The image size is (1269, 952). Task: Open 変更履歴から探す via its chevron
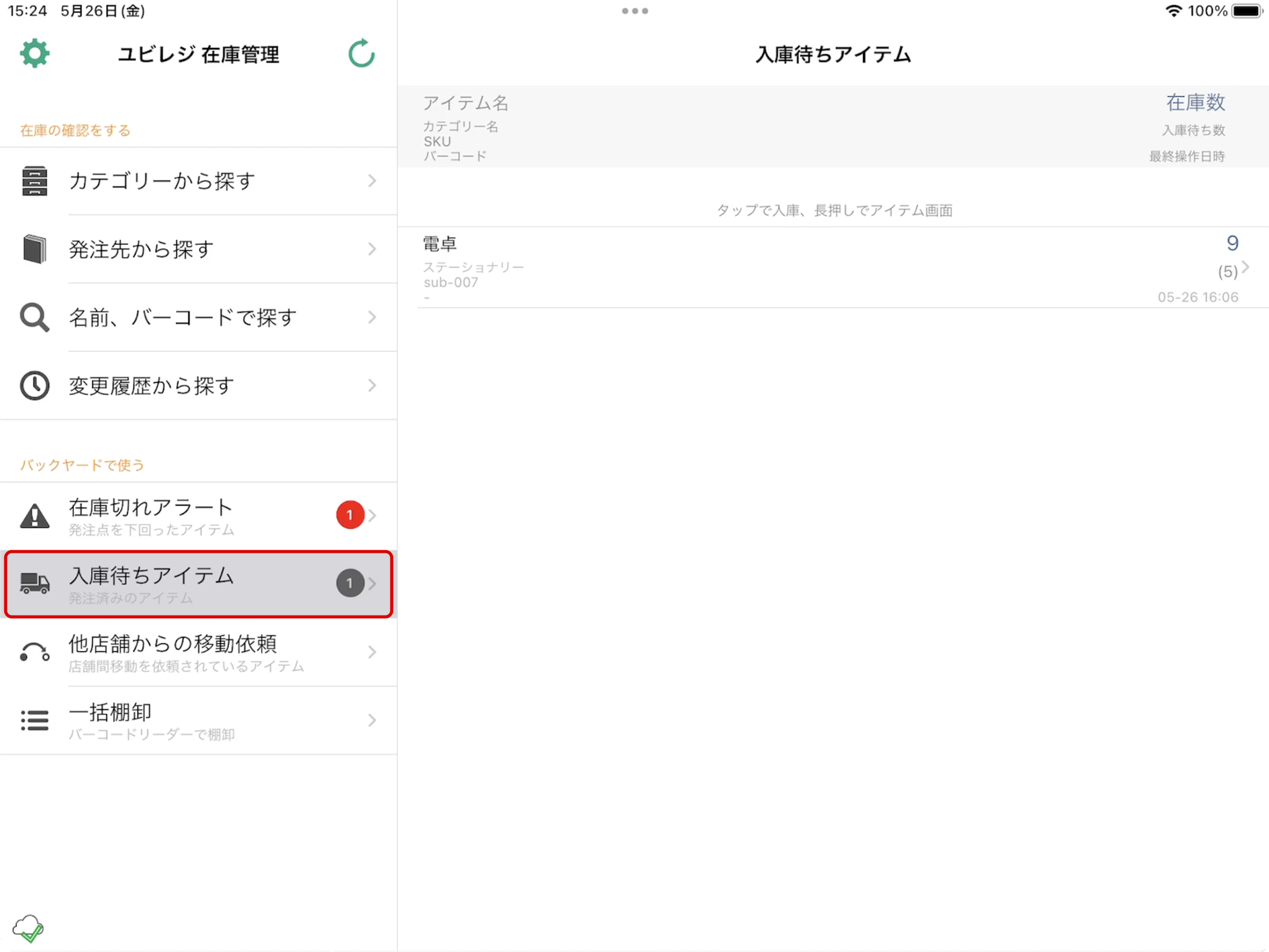pos(372,386)
